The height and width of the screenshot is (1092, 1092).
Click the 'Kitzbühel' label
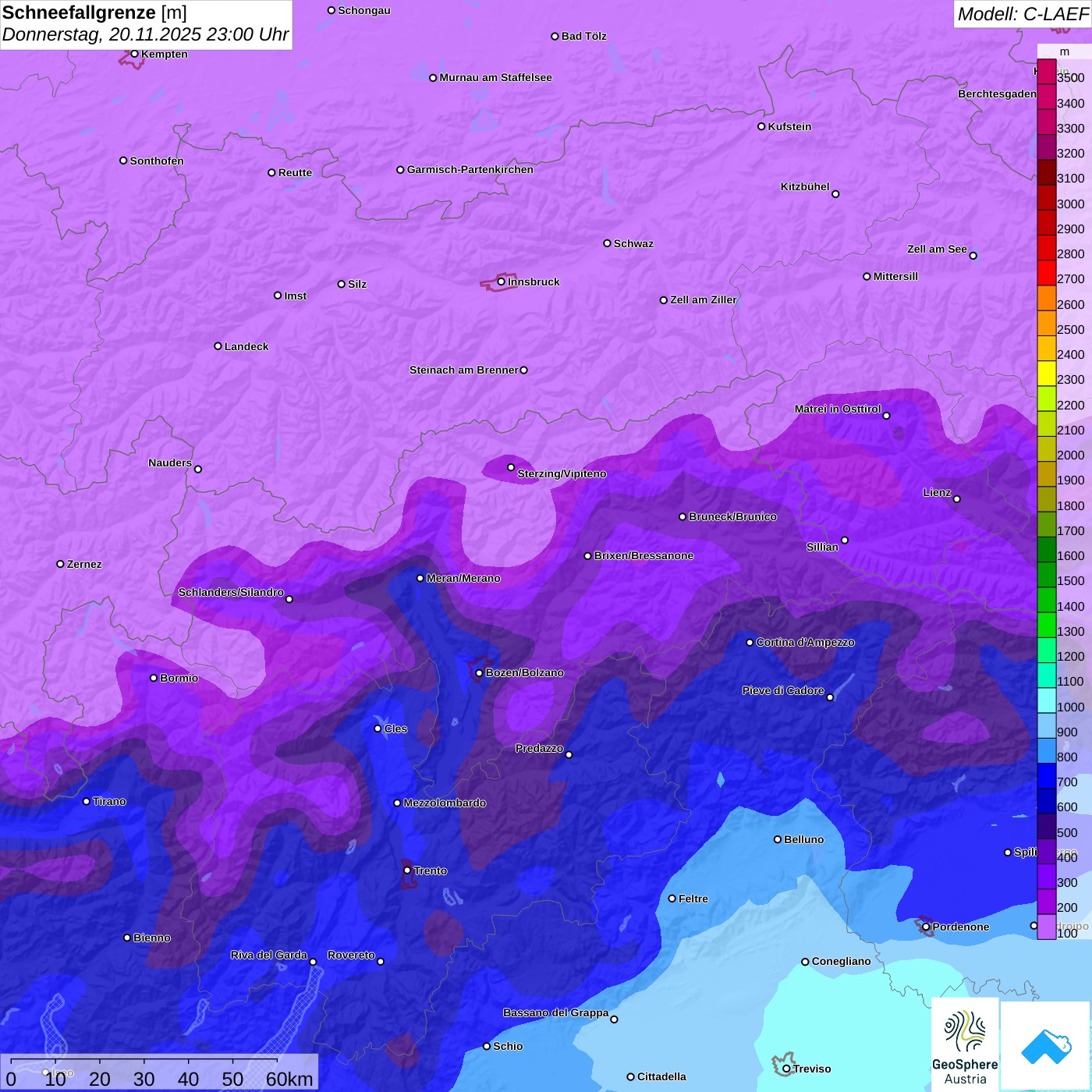pyautogui.click(x=805, y=186)
